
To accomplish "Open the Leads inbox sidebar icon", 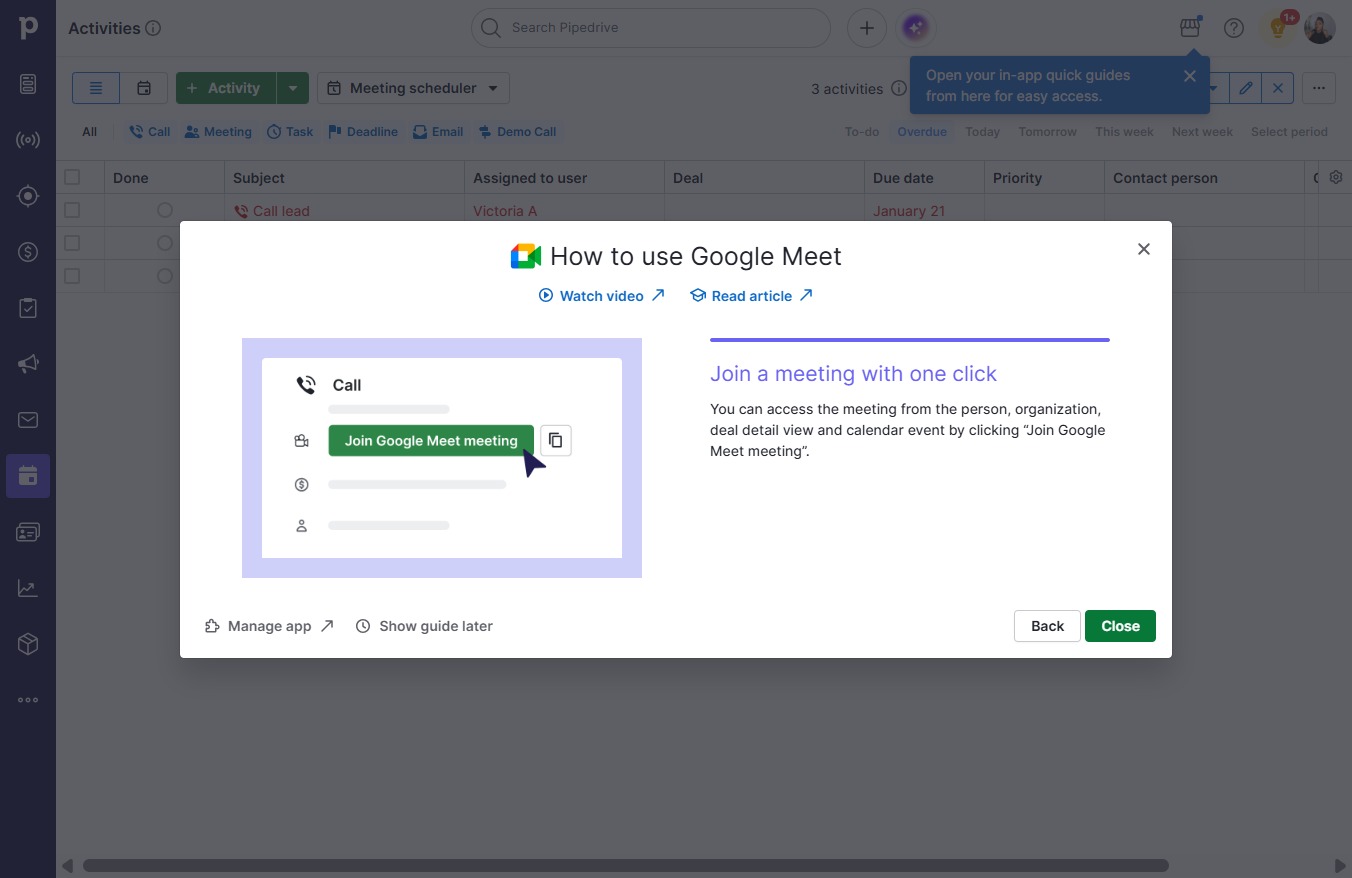I will [x=28, y=84].
